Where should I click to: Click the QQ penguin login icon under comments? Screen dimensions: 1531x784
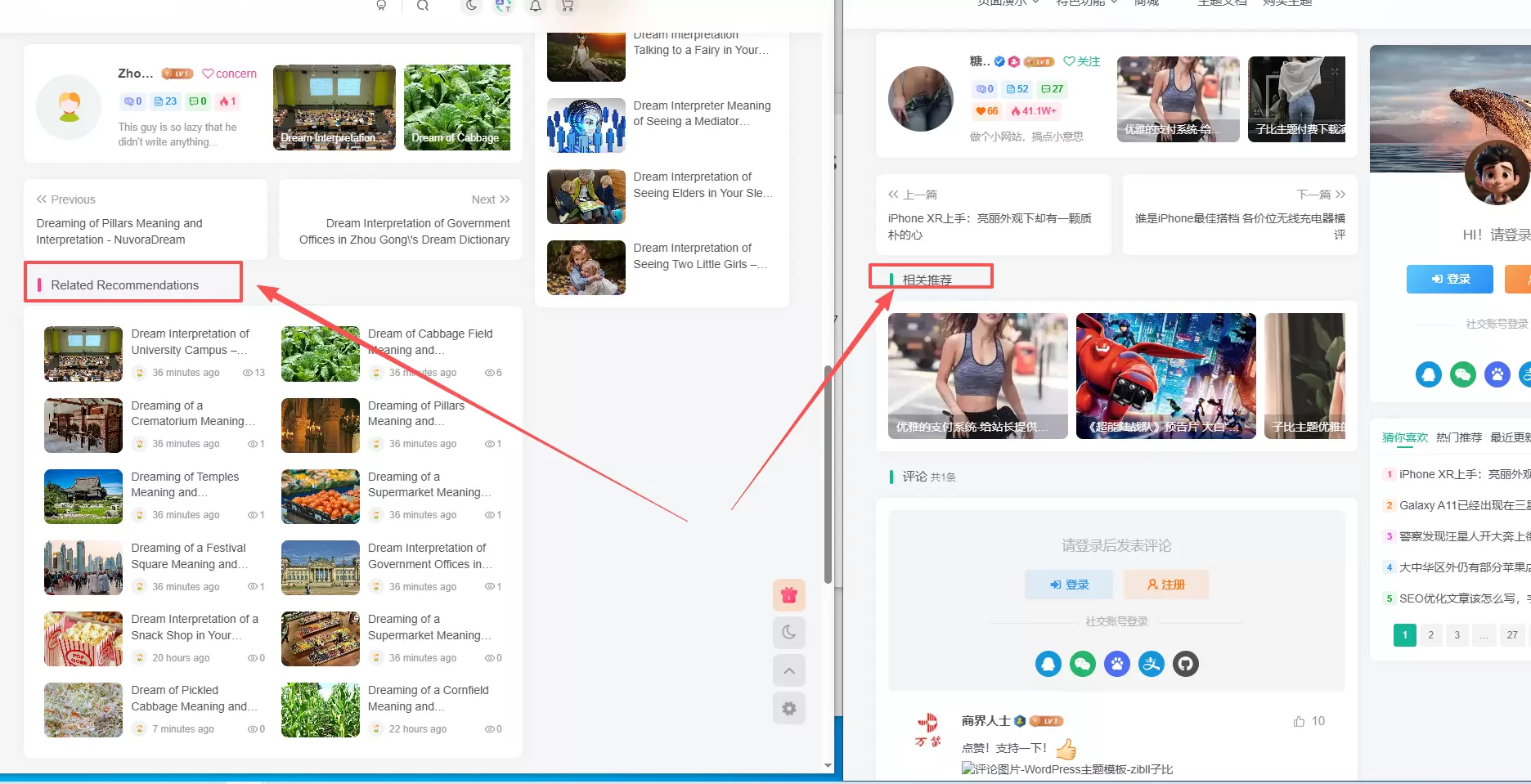tap(1048, 664)
